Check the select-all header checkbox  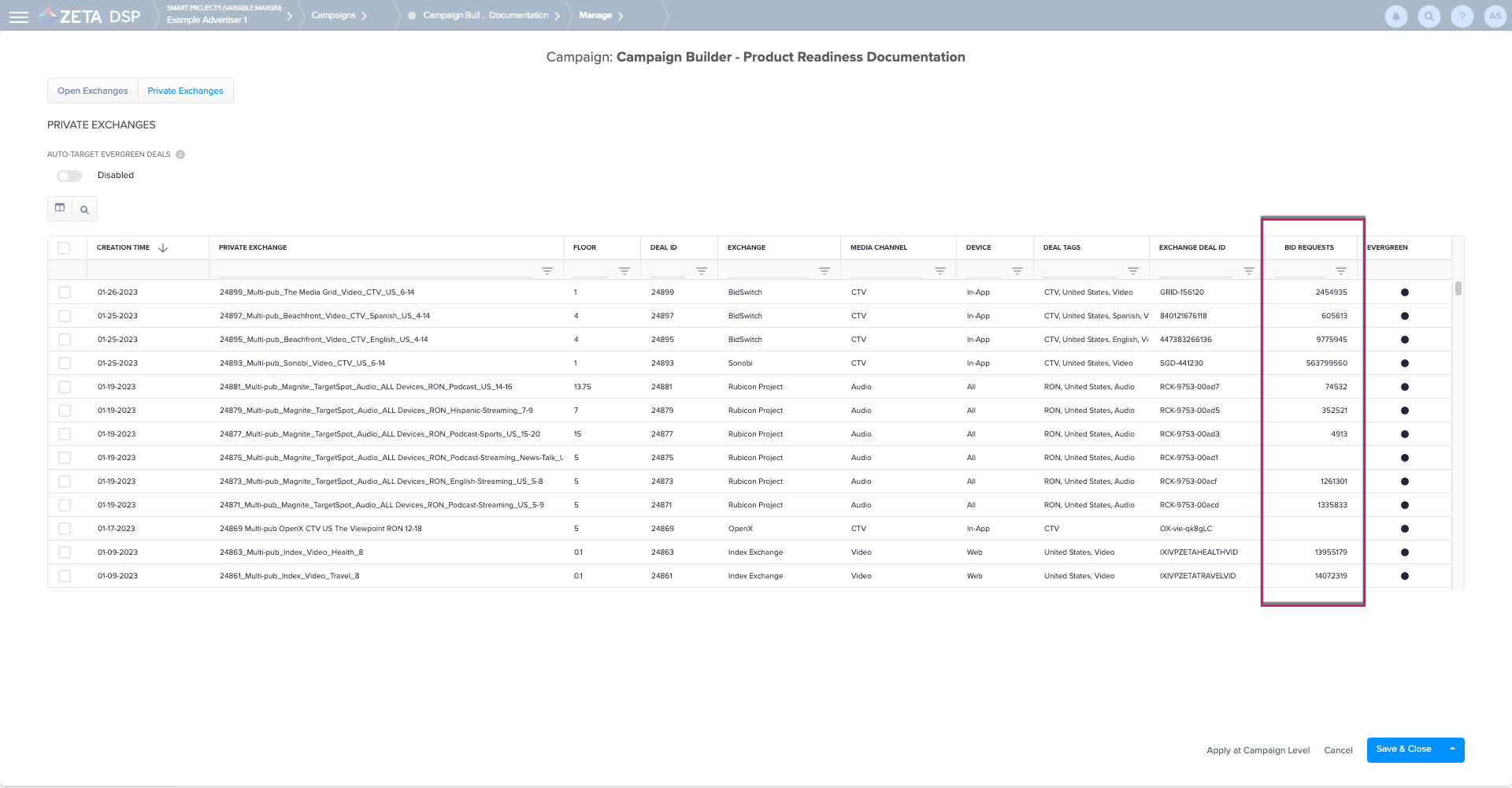pyautogui.click(x=65, y=248)
